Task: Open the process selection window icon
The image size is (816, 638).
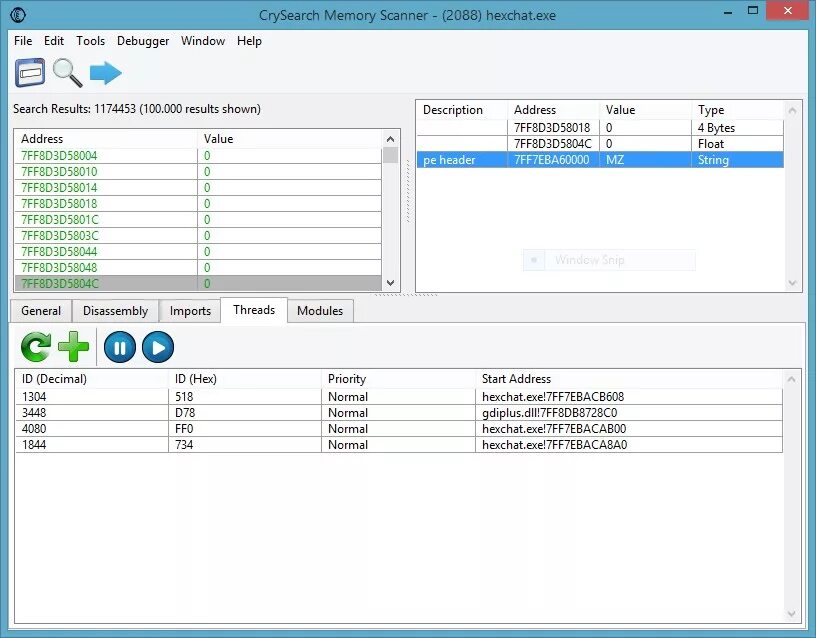Action: coord(30,72)
